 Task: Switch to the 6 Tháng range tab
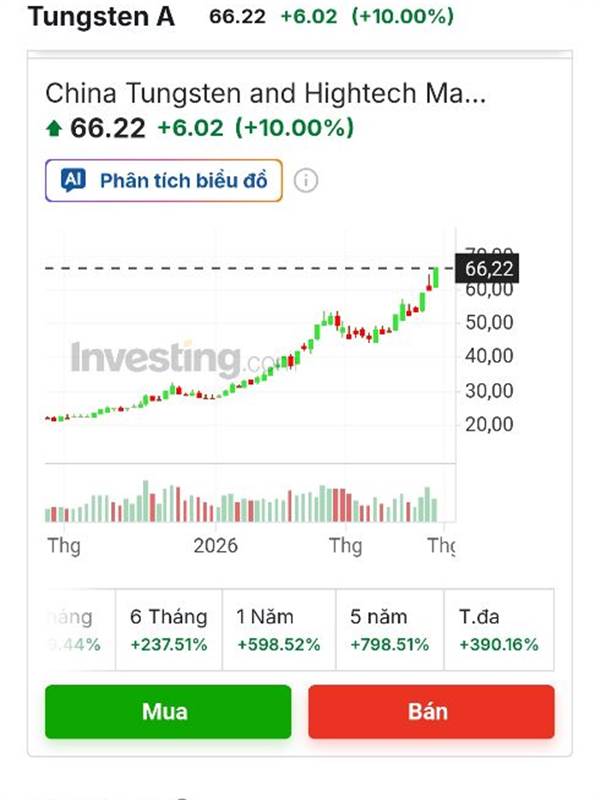coord(169,630)
